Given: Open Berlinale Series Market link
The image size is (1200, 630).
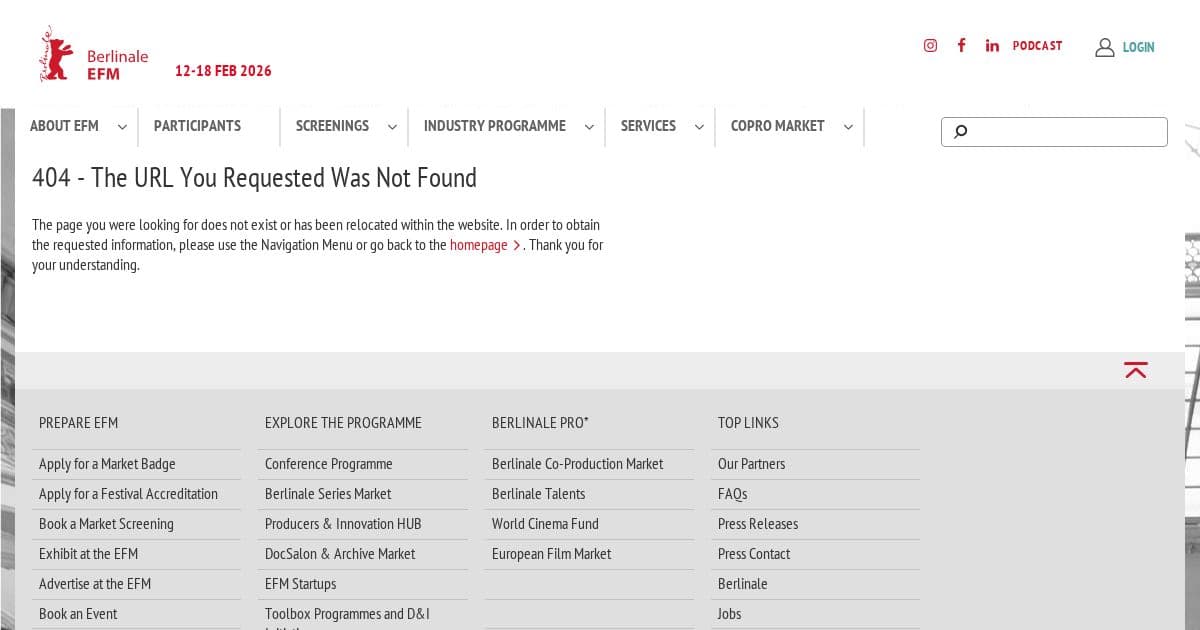Looking at the screenshot, I should (x=328, y=494).
